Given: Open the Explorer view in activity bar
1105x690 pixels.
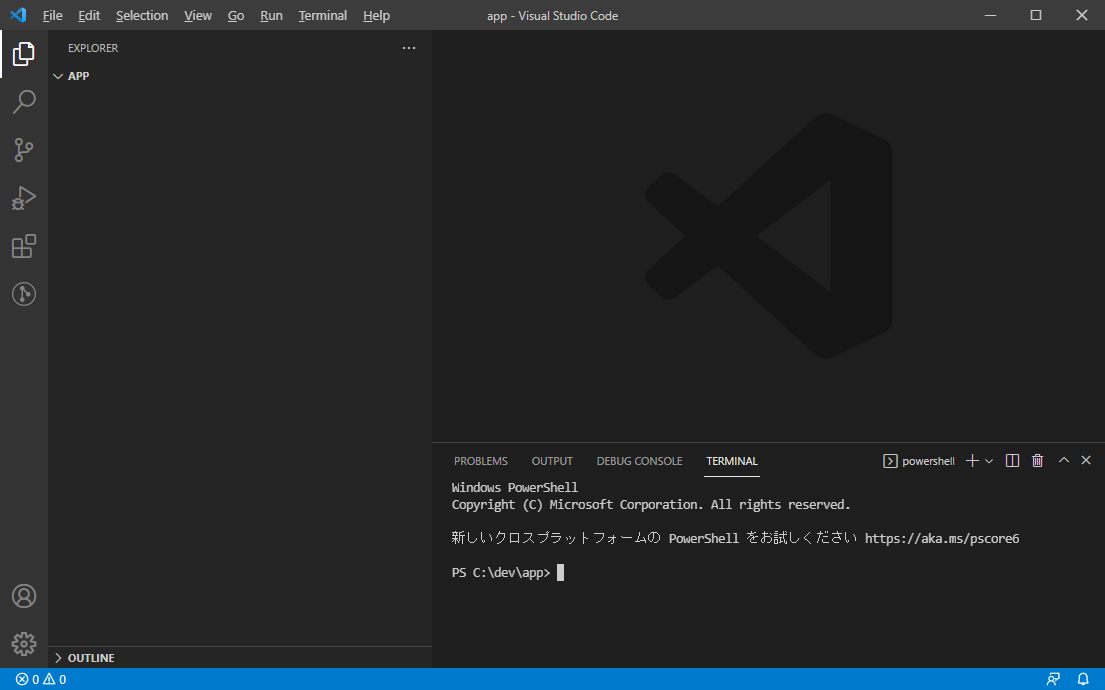Looking at the screenshot, I should coord(23,54).
